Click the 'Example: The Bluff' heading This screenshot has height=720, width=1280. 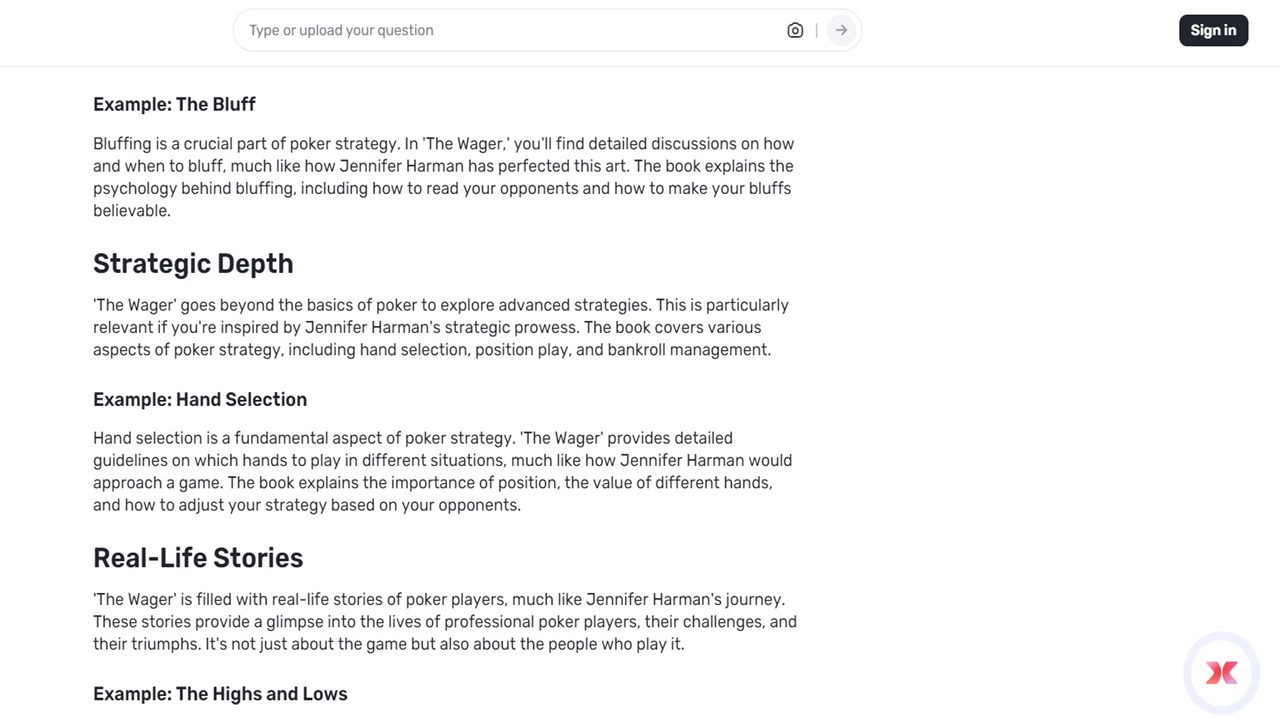pyautogui.click(x=174, y=104)
